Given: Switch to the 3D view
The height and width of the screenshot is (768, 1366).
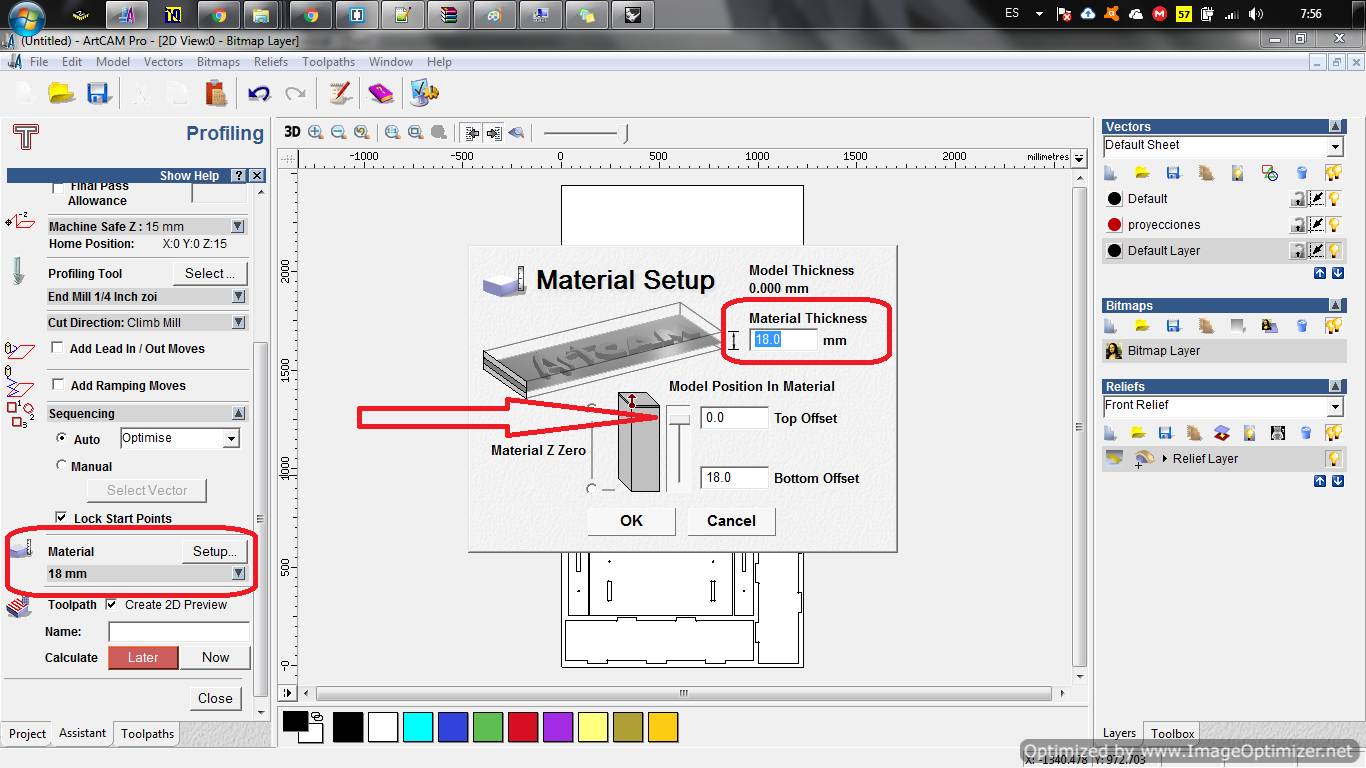Looking at the screenshot, I should pos(292,132).
